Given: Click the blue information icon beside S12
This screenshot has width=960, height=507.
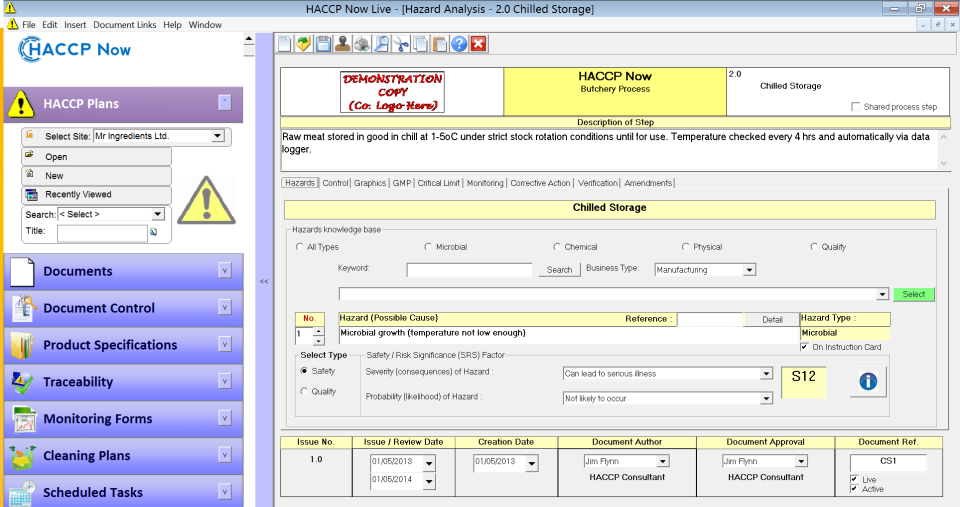Looking at the screenshot, I should (x=868, y=381).
